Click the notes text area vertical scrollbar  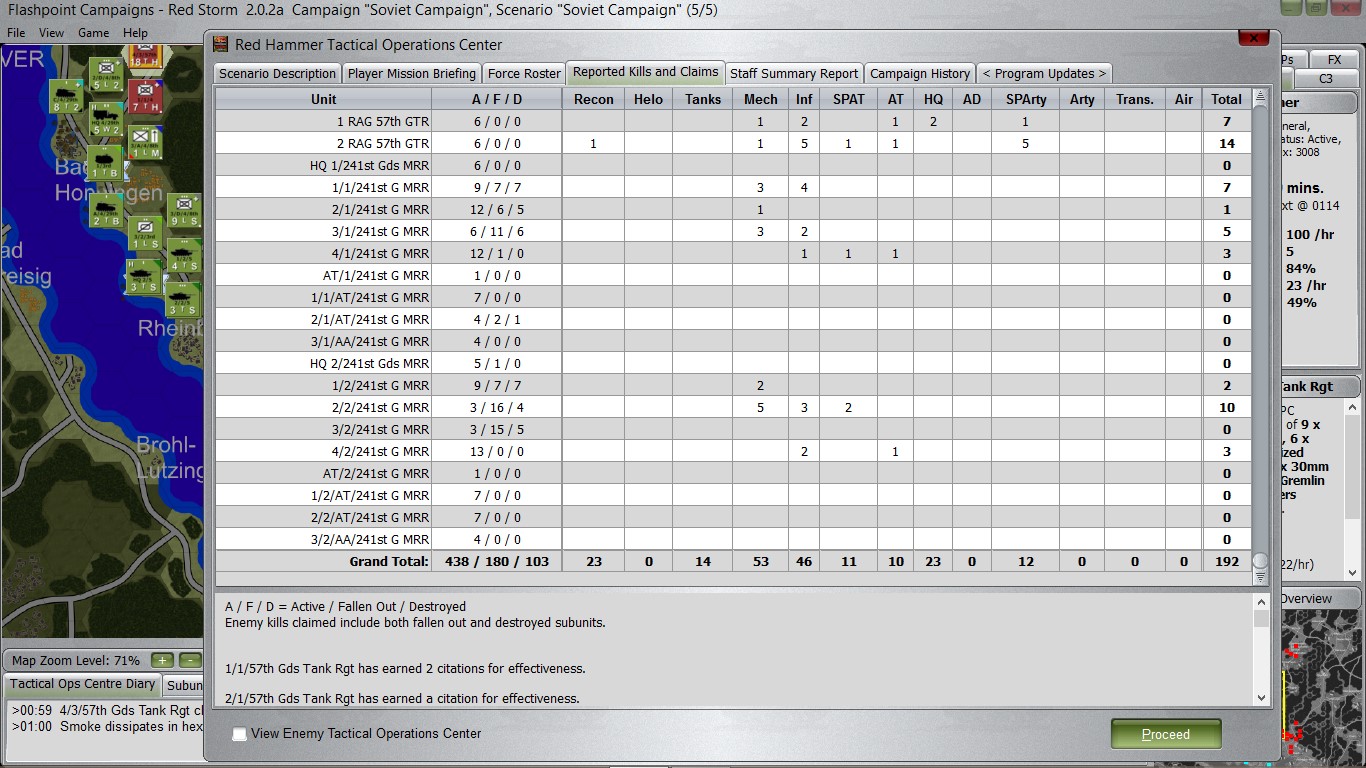click(x=1261, y=650)
